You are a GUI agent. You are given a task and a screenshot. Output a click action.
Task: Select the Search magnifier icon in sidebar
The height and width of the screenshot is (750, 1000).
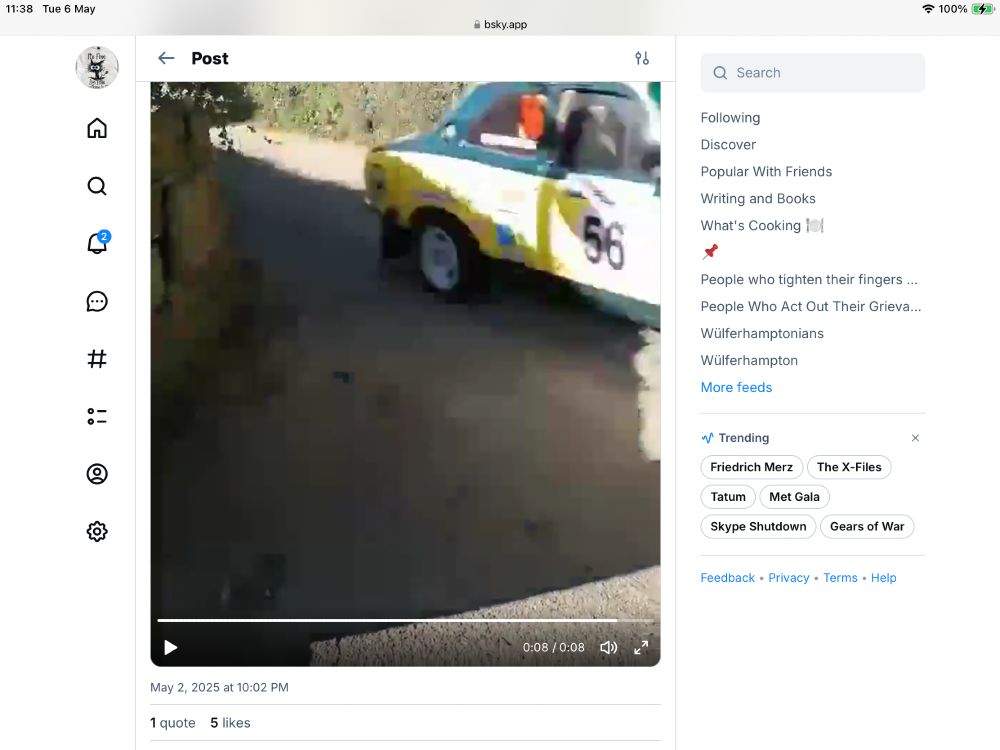pos(96,186)
